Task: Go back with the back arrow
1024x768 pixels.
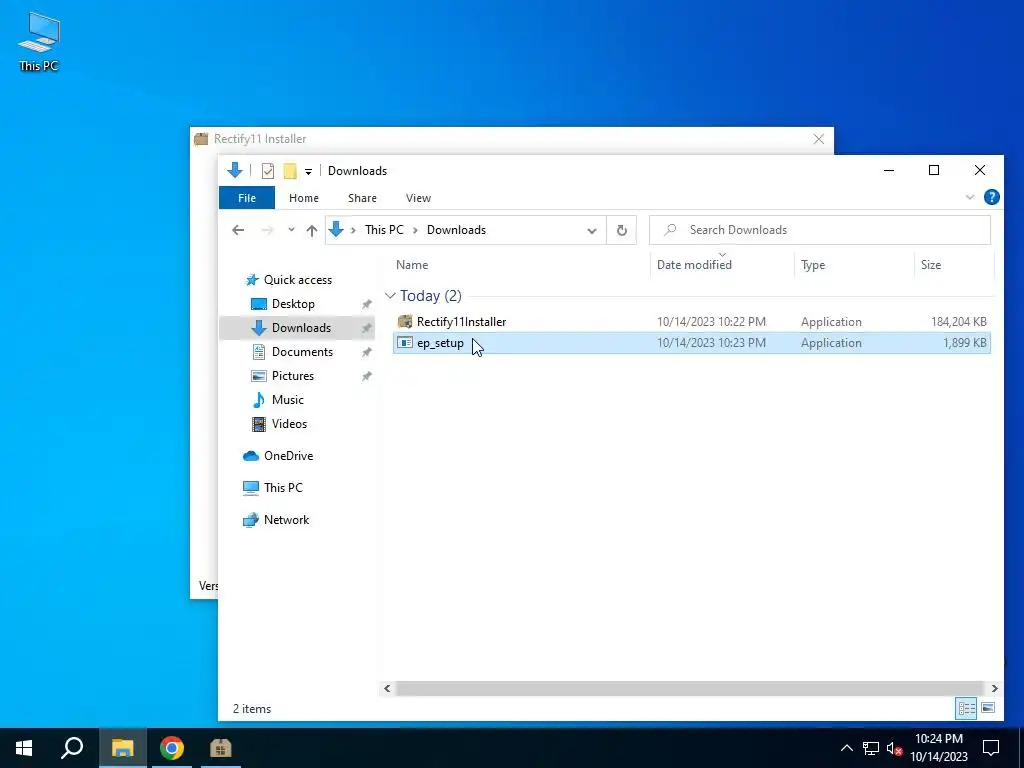Action: click(x=238, y=230)
